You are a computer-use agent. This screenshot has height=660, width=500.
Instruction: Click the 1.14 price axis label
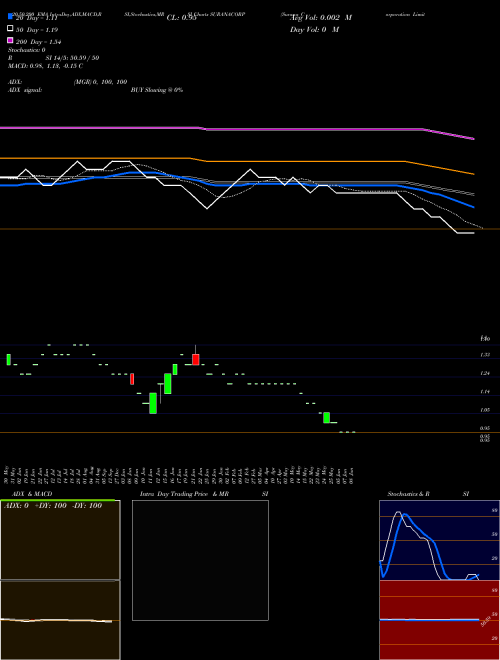(x=485, y=392)
